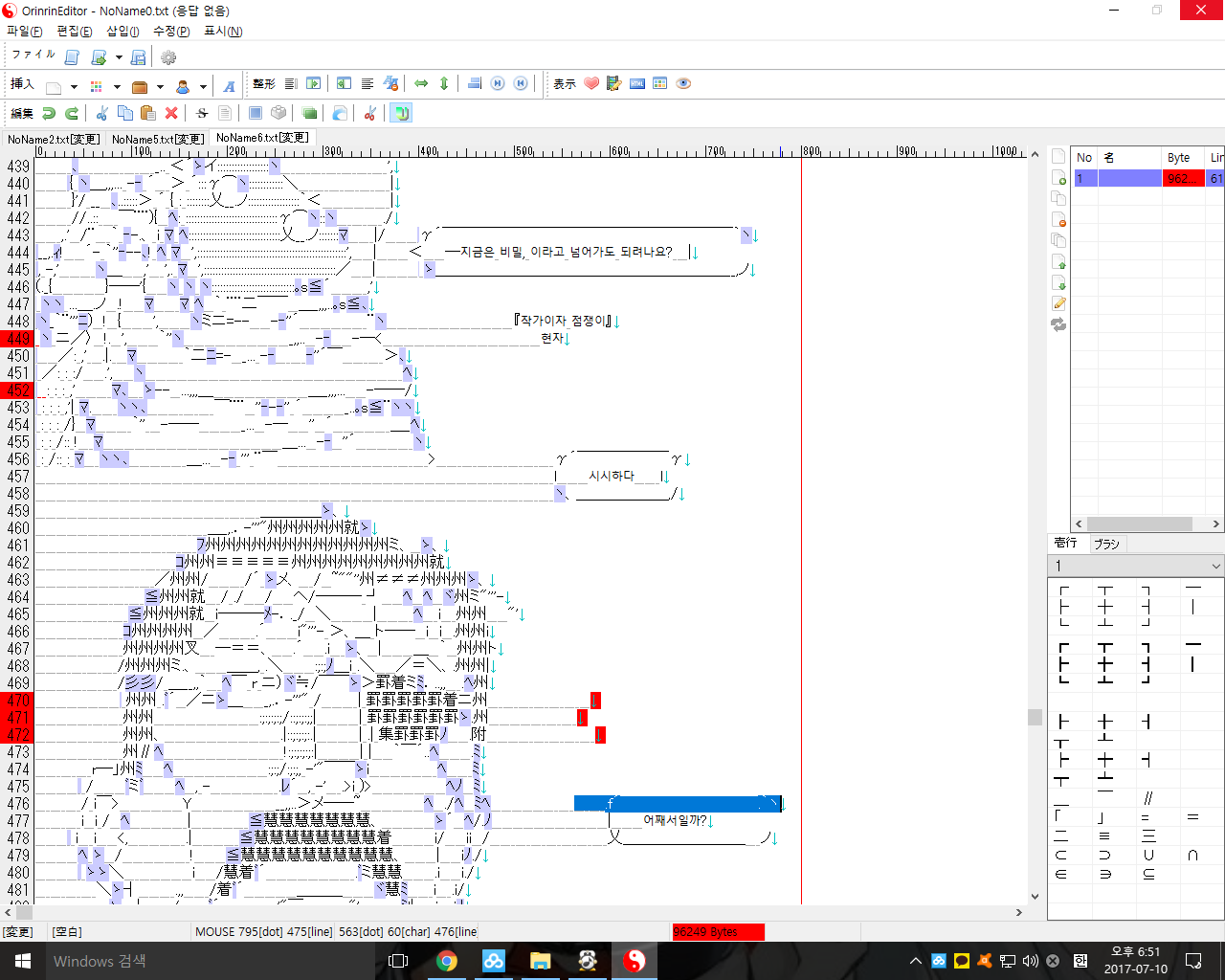The width and height of the screenshot is (1225, 980).
Task: Toggle the strikethrough S button
Action: pos(202,113)
